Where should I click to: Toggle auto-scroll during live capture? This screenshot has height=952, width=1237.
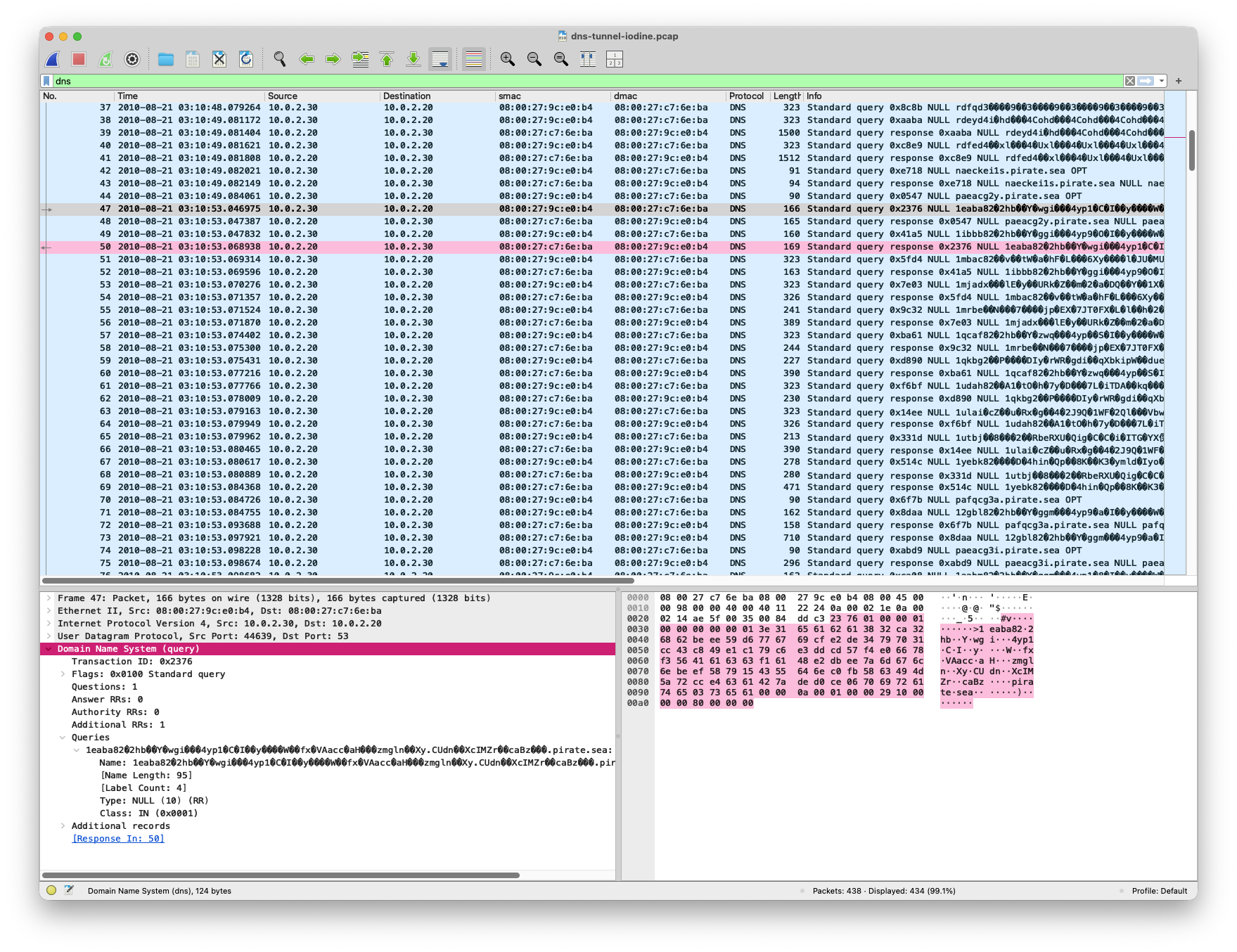(440, 59)
